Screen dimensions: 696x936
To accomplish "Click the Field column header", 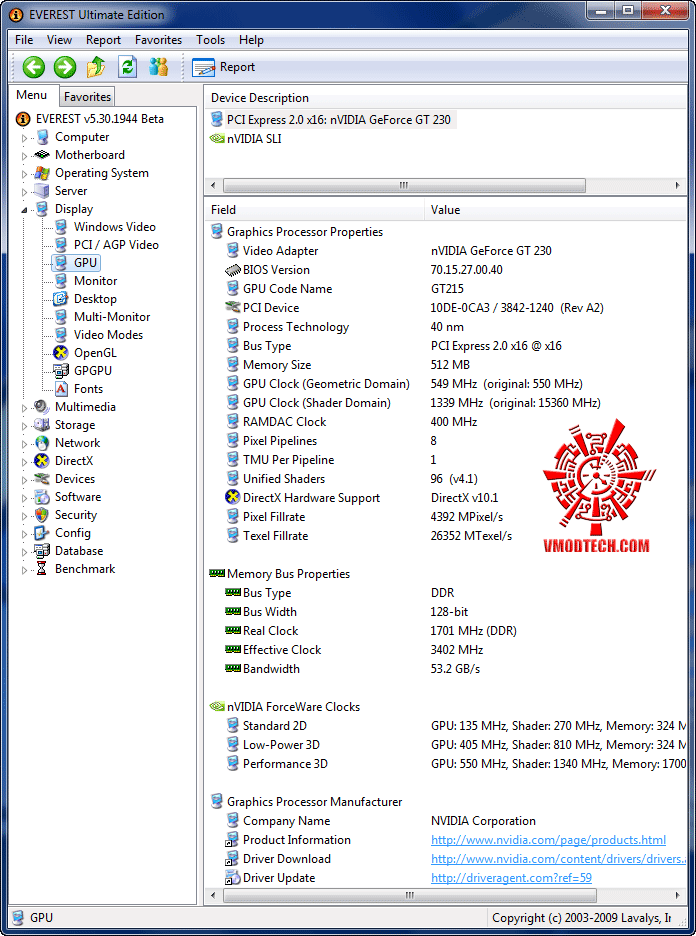I will tap(315, 210).
